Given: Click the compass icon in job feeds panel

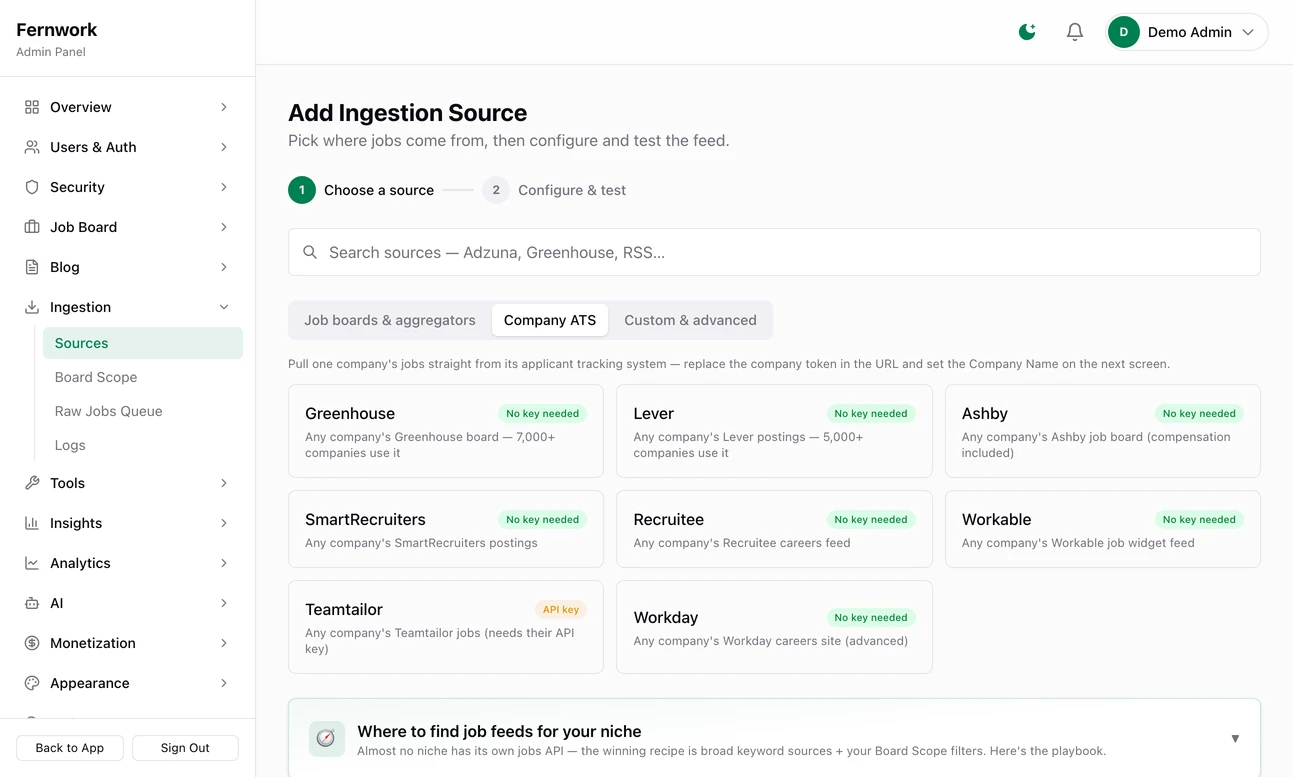Looking at the screenshot, I should (326, 738).
